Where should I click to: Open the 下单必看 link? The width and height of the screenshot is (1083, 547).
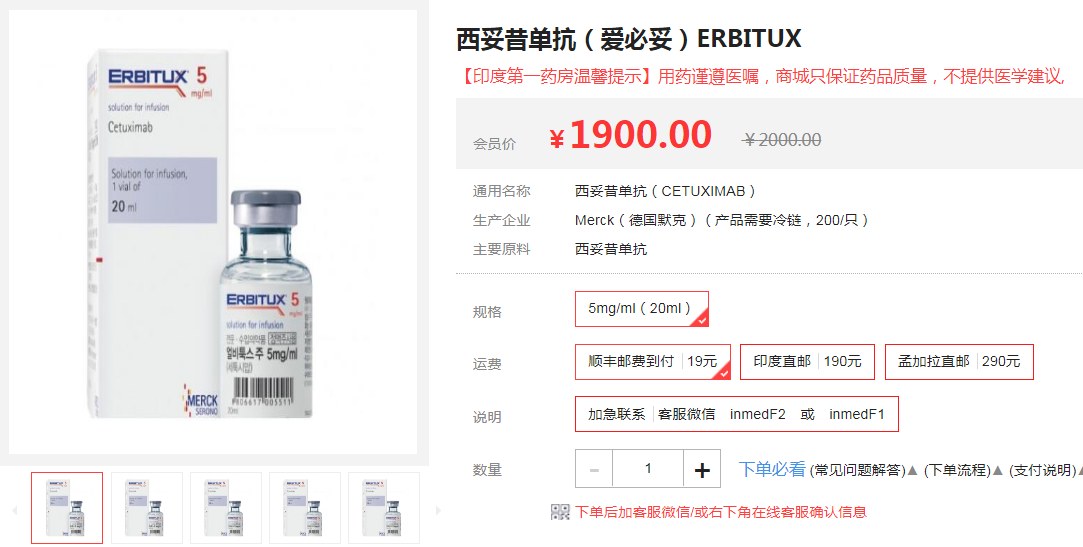[772, 470]
